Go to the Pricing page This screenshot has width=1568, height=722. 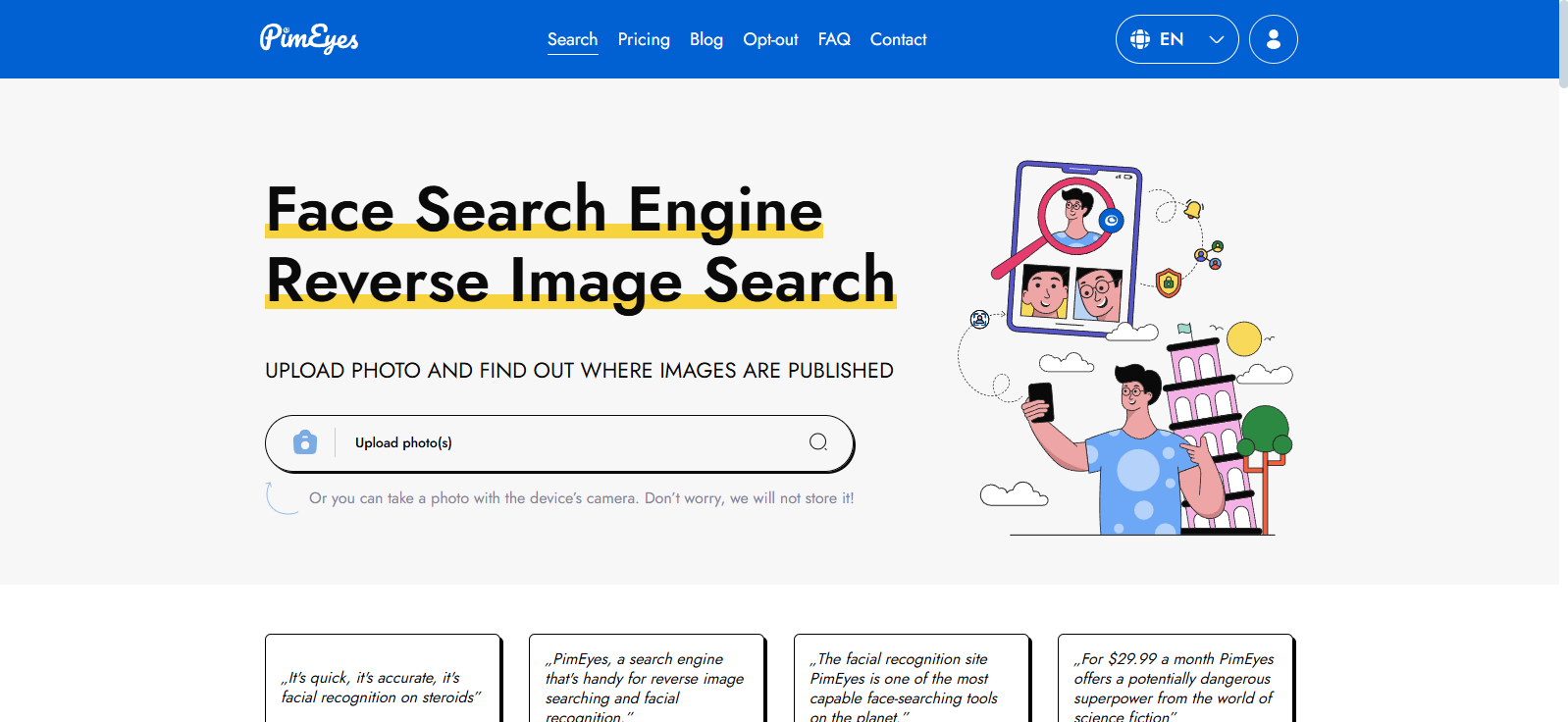click(x=644, y=39)
